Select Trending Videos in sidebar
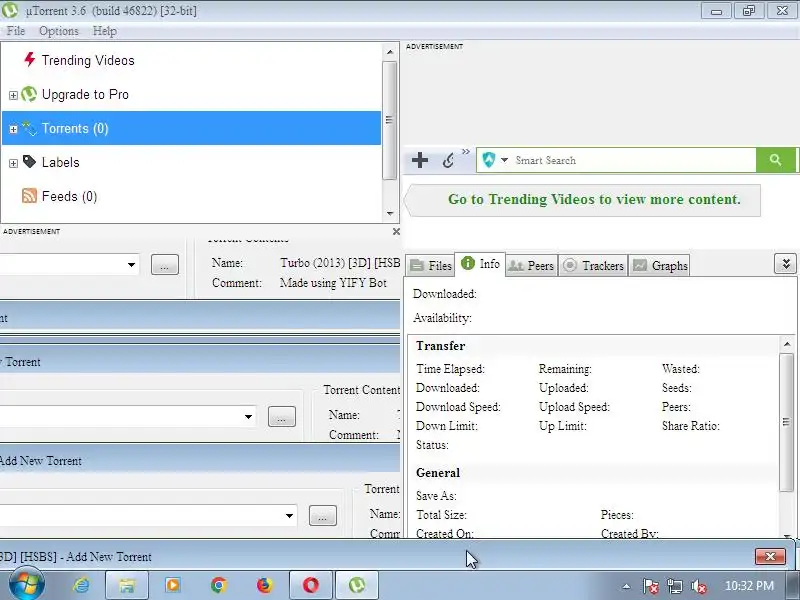Screen dimensions: 800x600 click(88, 60)
